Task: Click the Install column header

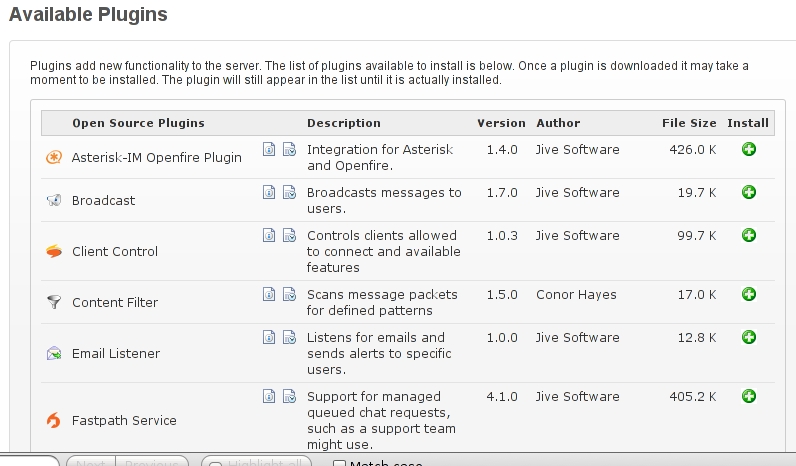Action: point(747,123)
